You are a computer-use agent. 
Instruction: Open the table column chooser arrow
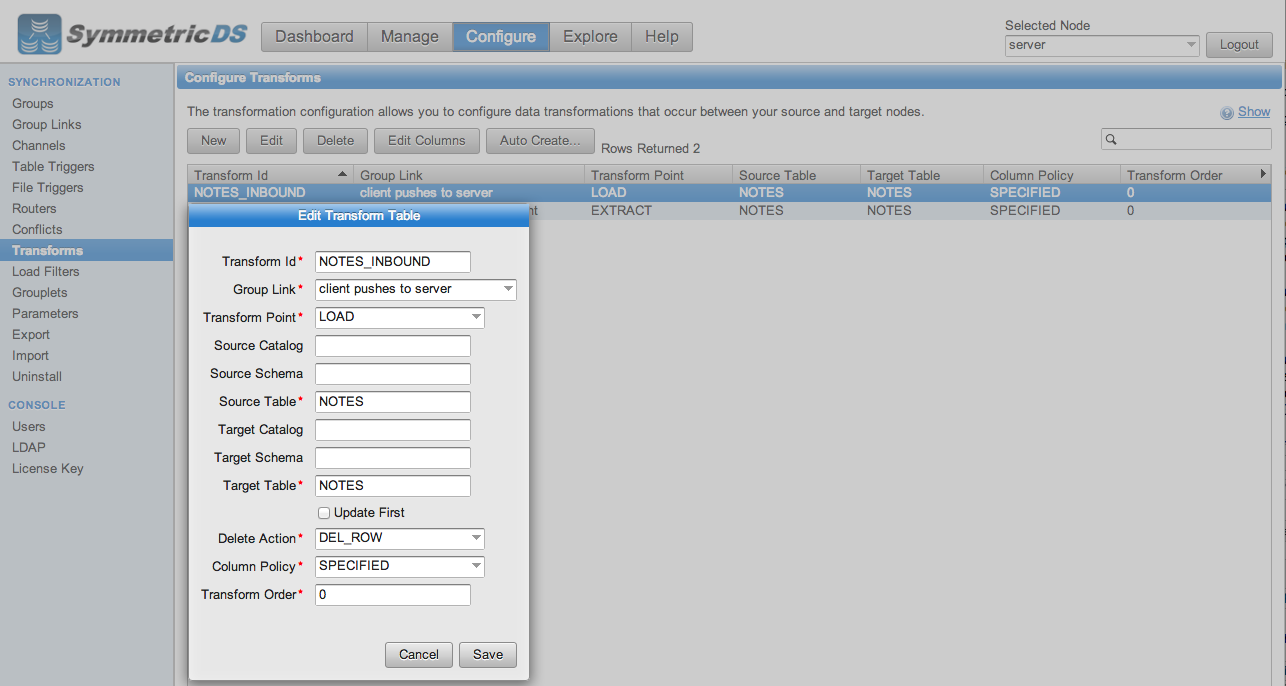(x=1263, y=174)
